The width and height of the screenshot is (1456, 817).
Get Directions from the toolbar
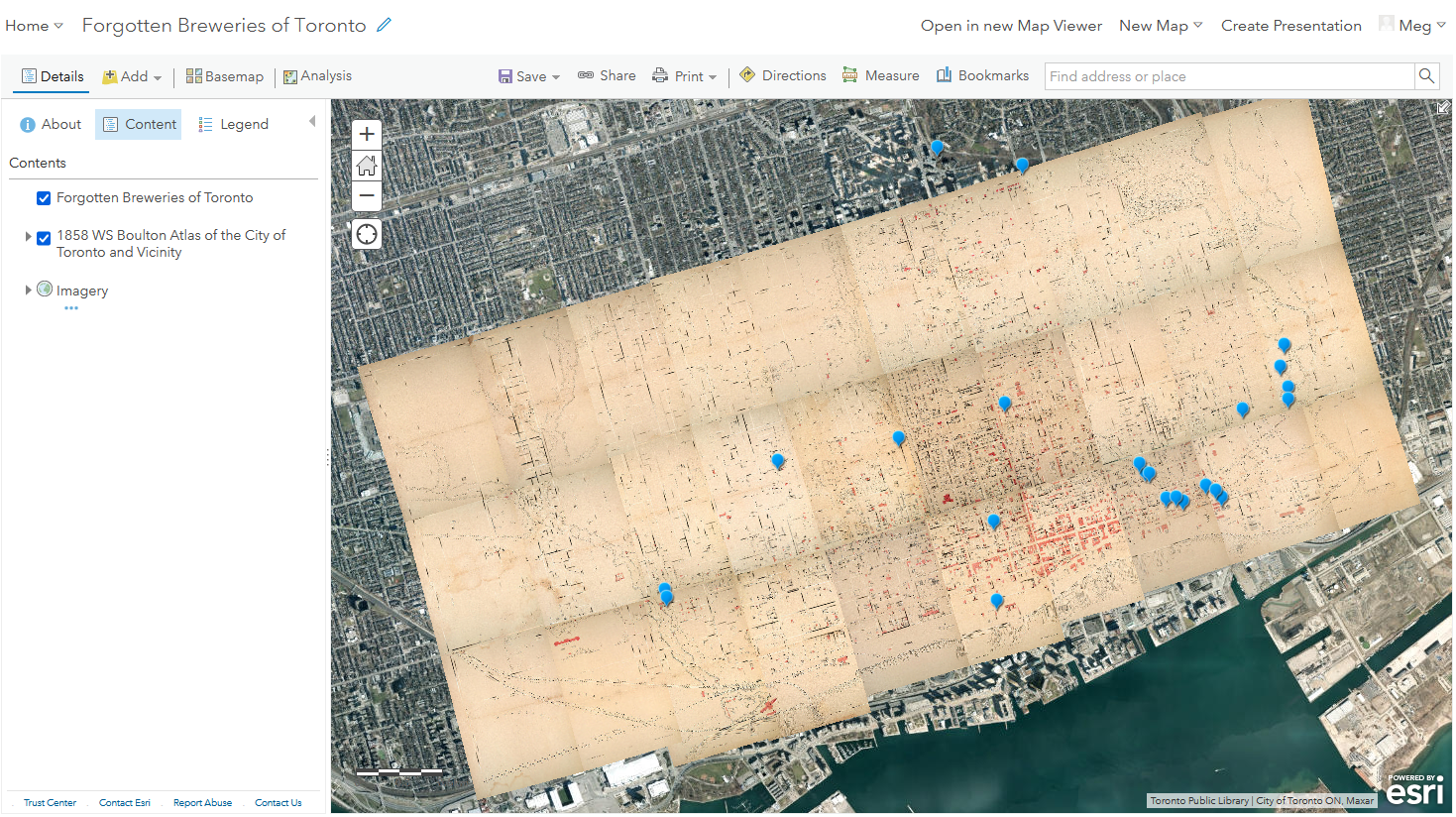782,75
